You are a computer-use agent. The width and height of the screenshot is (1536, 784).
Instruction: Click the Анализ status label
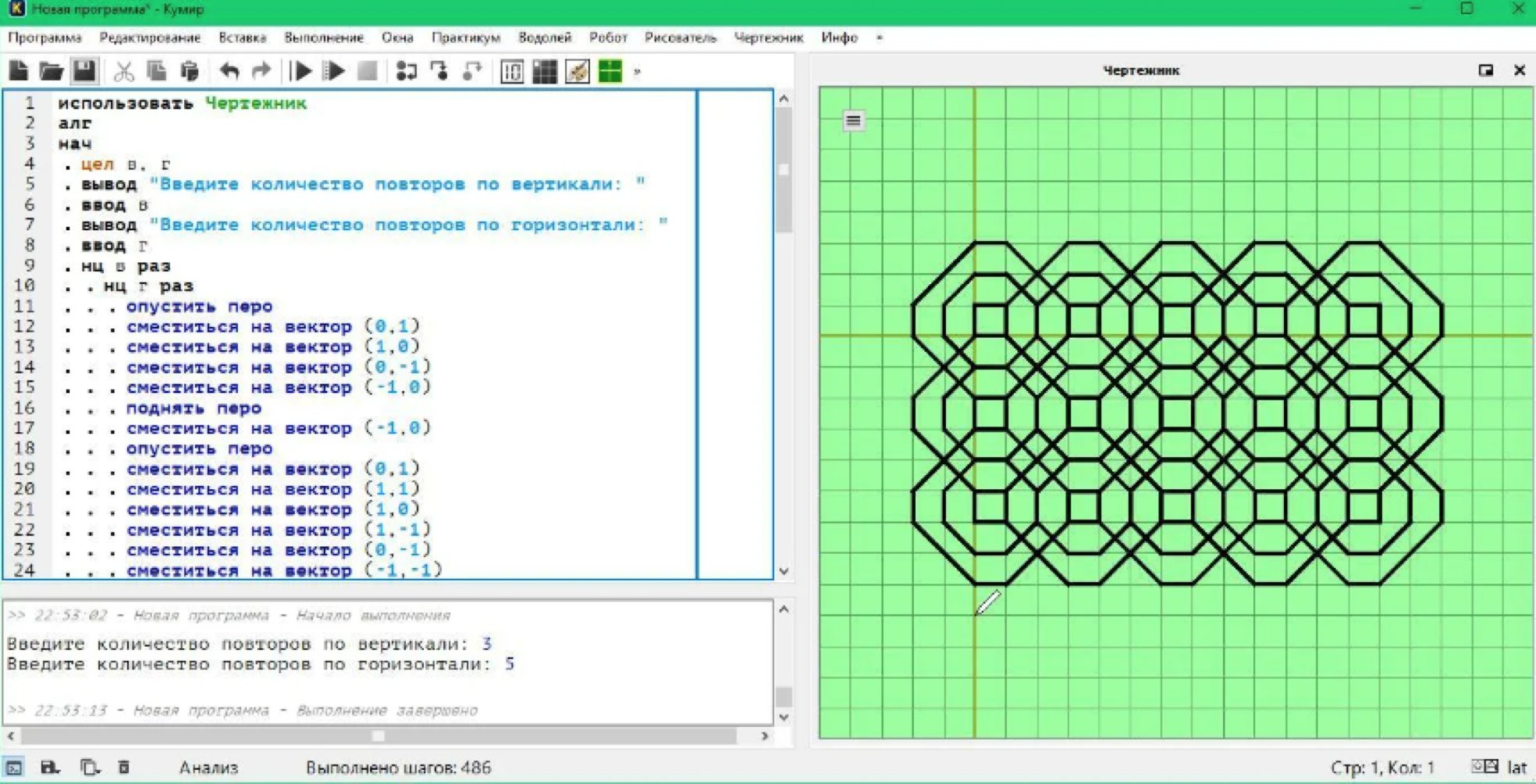208,768
